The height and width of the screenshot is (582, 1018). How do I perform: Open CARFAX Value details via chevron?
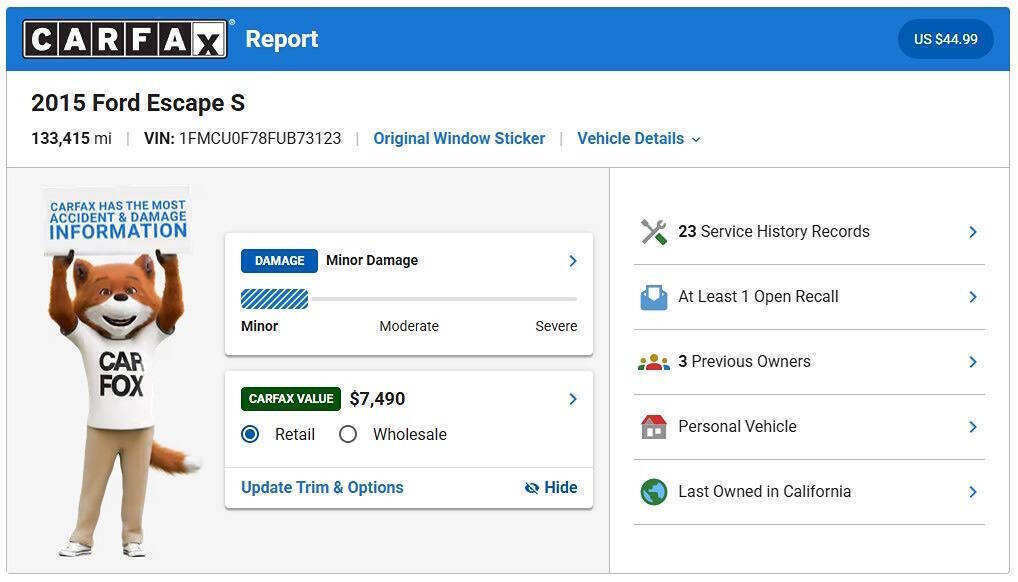[573, 399]
